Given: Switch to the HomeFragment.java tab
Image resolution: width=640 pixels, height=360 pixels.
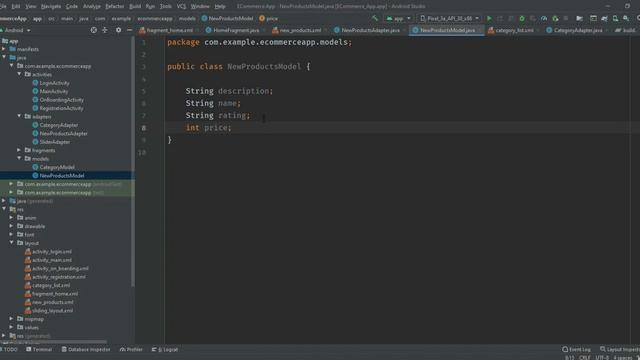Looking at the screenshot, I should point(235,30).
